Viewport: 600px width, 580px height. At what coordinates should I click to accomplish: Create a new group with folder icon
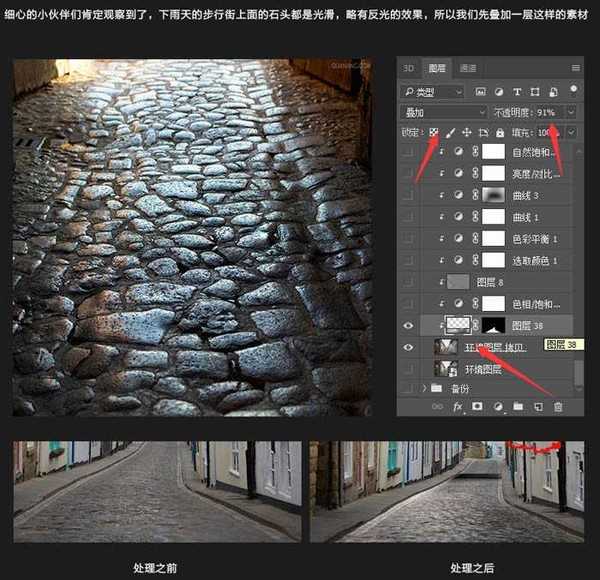click(x=518, y=407)
